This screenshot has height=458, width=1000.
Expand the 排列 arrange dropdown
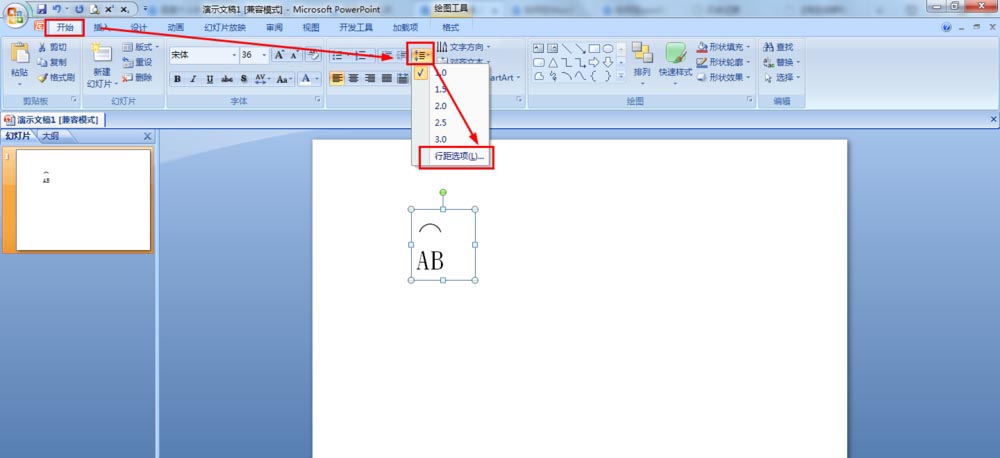click(642, 64)
